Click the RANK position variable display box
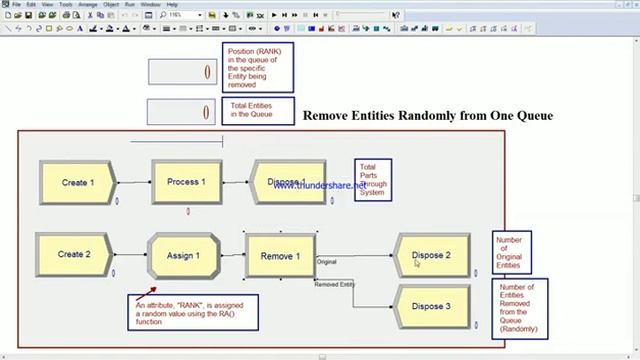 pyautogui.click(x=182, y=72)
